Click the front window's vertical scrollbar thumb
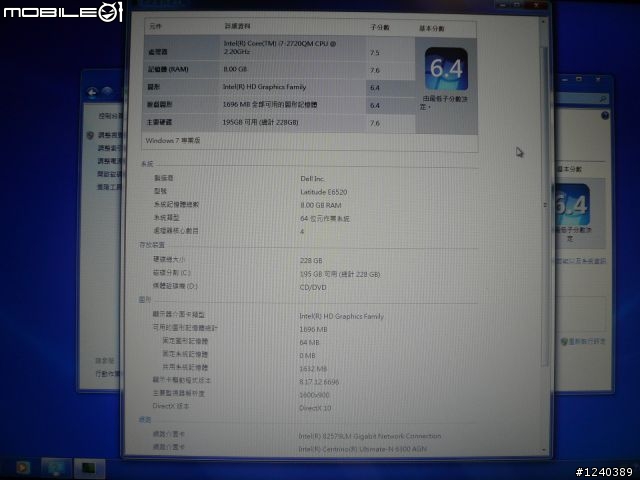Image resolution: width=640 pixels, height=480 pixels. tap(544, 206)
